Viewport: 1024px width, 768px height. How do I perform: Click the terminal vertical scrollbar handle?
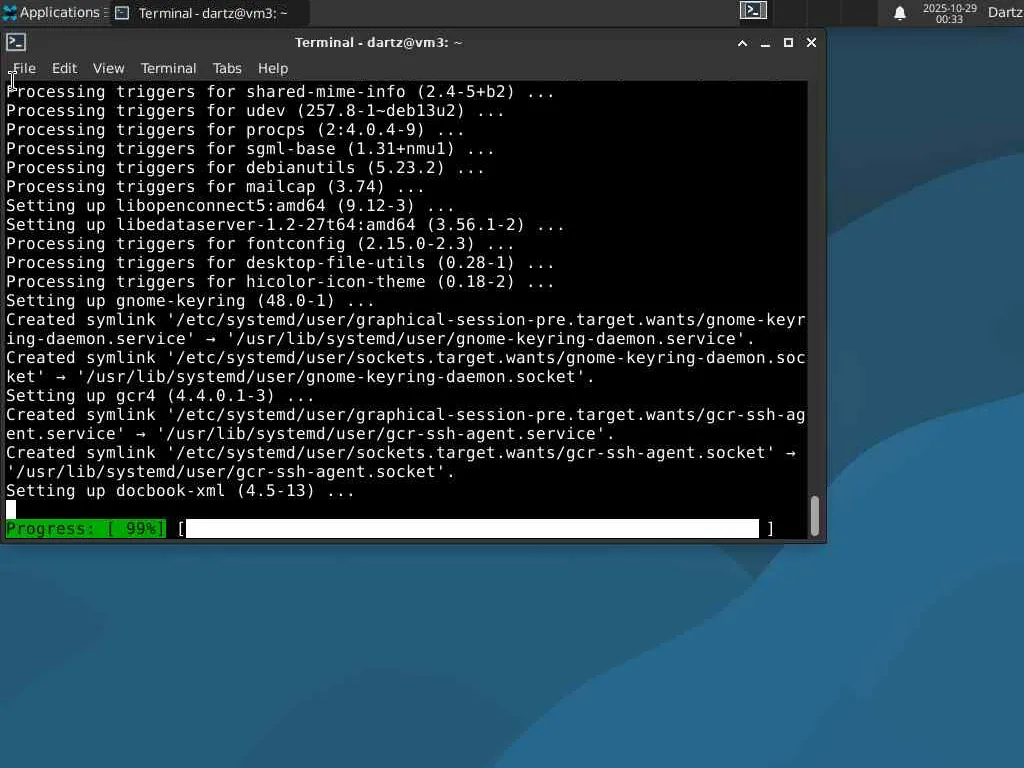(814, 515)
